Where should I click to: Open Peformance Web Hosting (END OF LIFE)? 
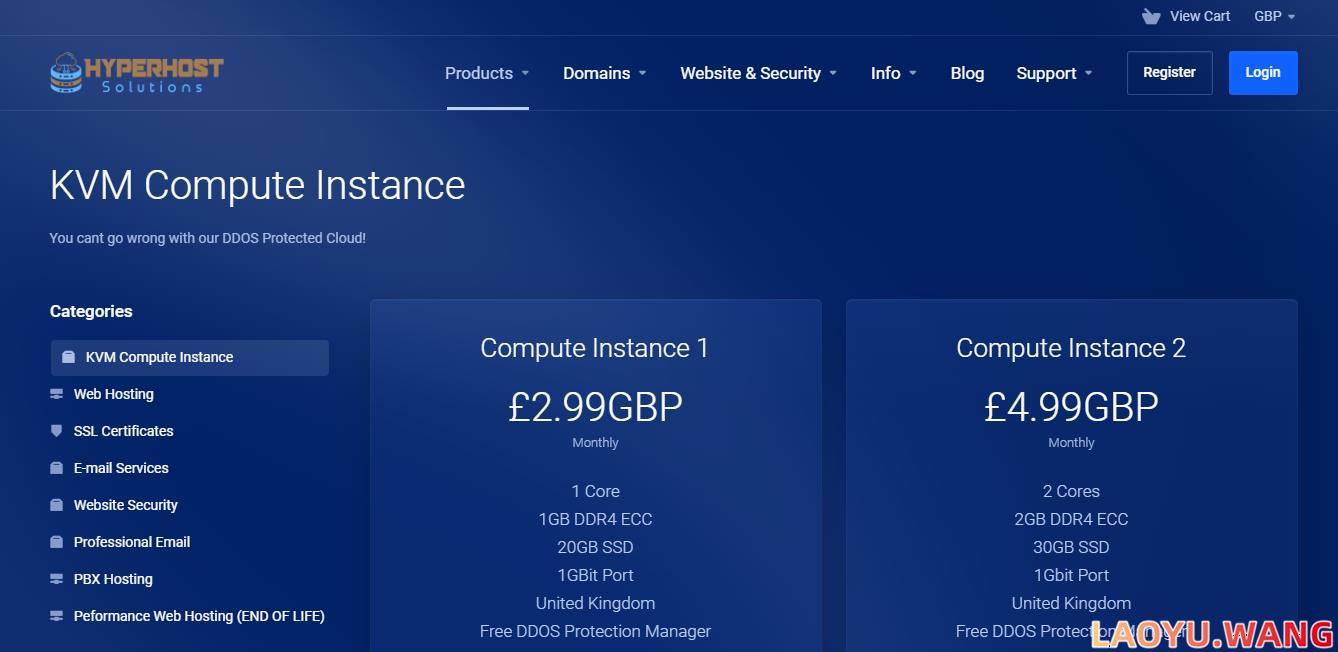[199, 616]
